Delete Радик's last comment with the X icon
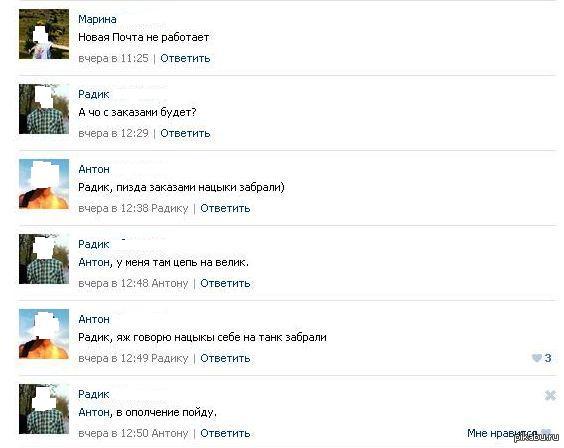564x448 pixels. point(550,396)
